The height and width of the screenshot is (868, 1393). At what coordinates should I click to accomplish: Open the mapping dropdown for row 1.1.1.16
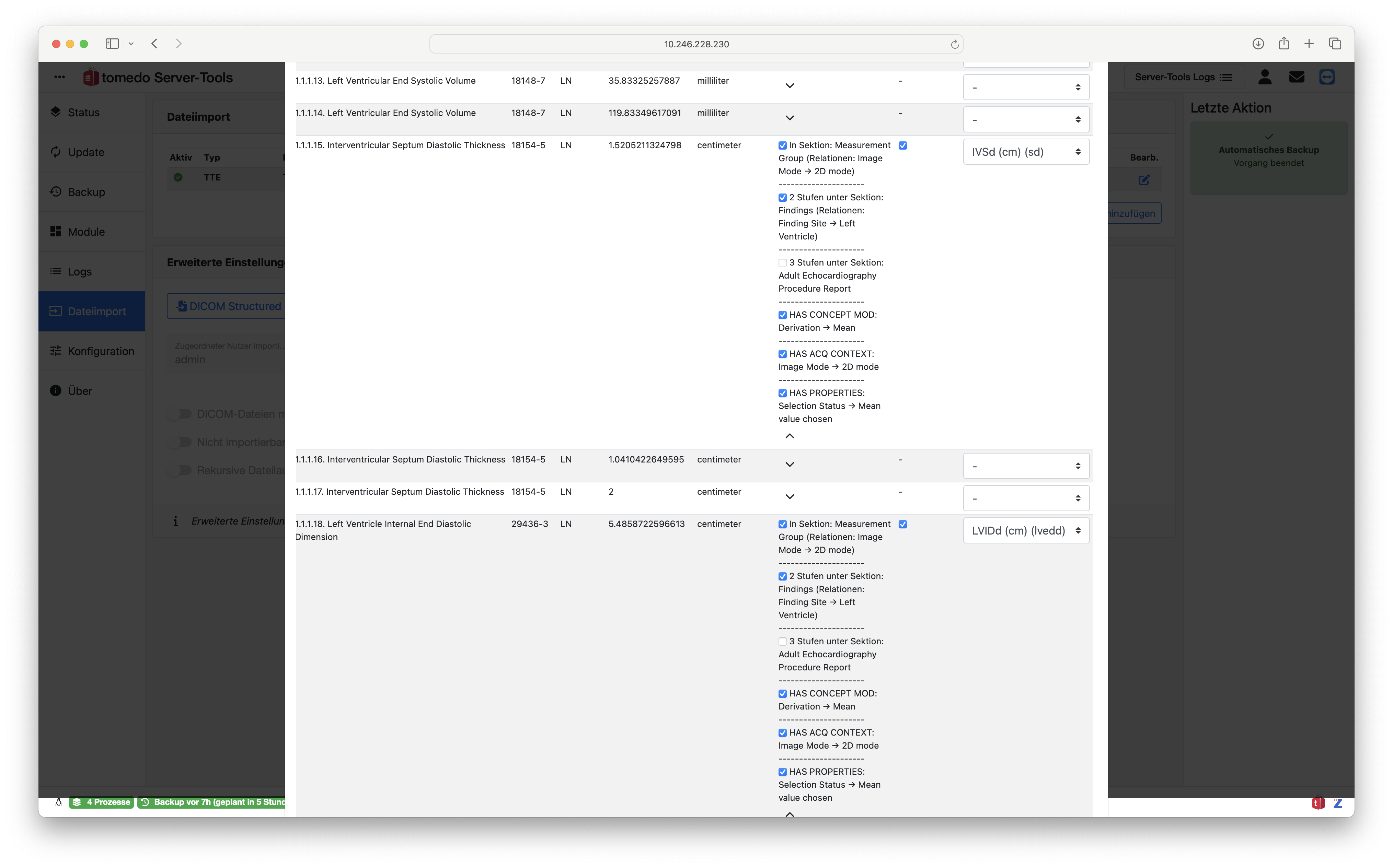[1026, 466]
